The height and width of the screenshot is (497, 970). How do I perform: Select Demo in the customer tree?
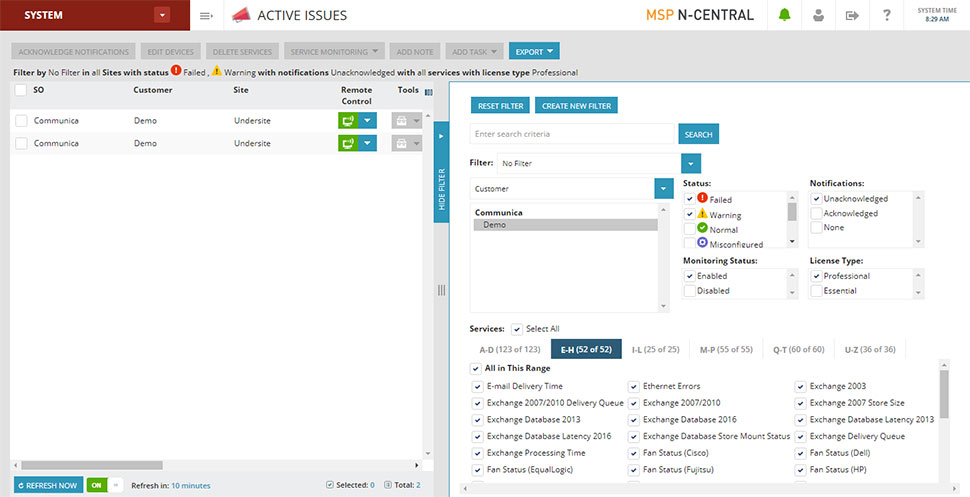[565, 225]
